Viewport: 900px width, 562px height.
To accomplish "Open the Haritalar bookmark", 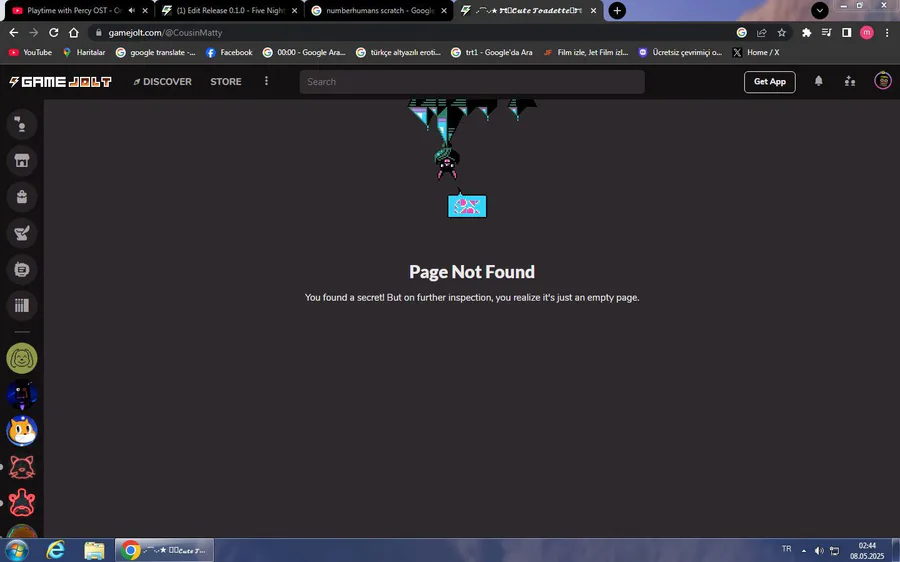I will (x=84, y=52).
